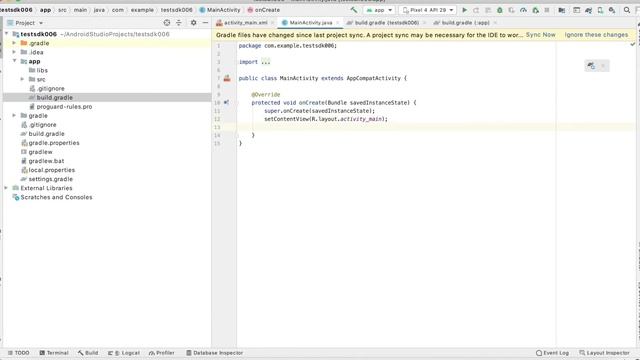
Task: Open the SDK Manager icon
Action: [x=612, y=10]
